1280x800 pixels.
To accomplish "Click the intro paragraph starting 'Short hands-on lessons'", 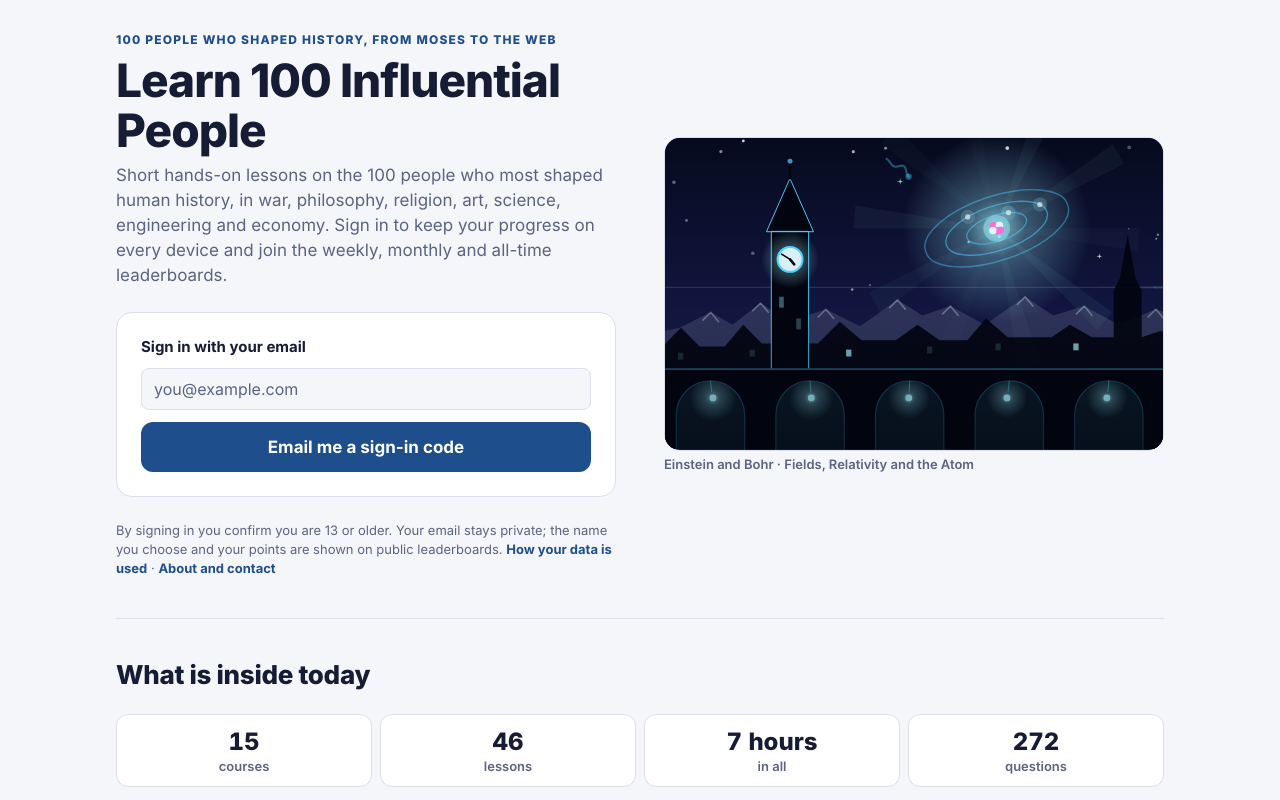I will [x=360, y=225].
